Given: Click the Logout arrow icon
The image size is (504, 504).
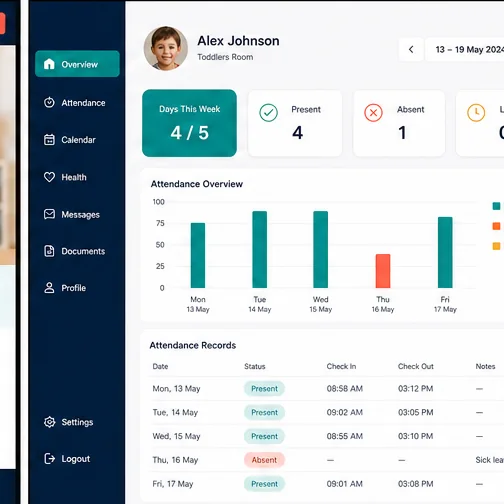Looking at the screenshot, I should tap(50, 459).
